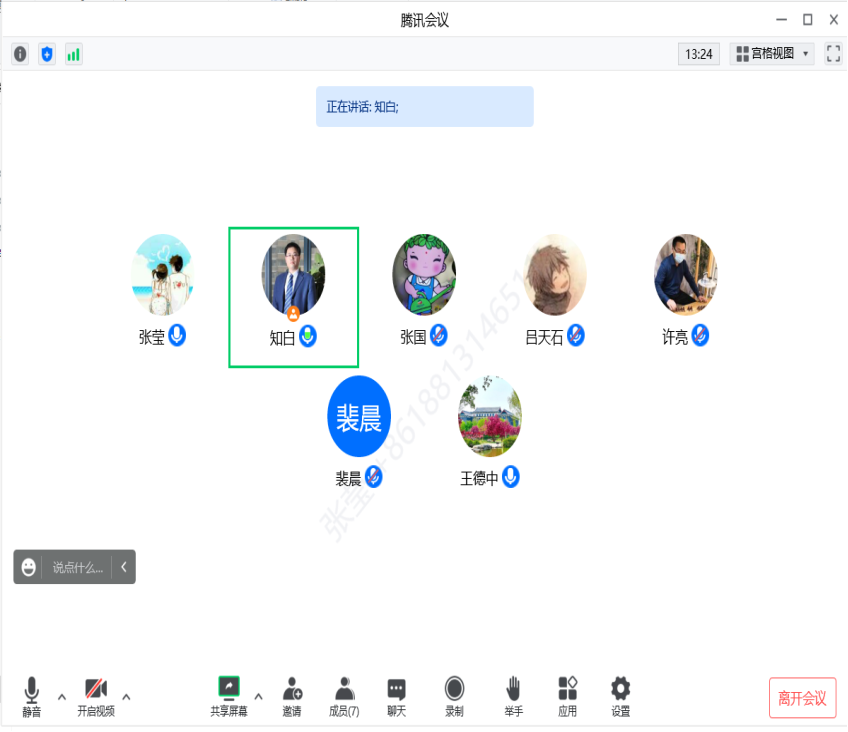Click the 说点什么 chat input box

coord(77,567)
